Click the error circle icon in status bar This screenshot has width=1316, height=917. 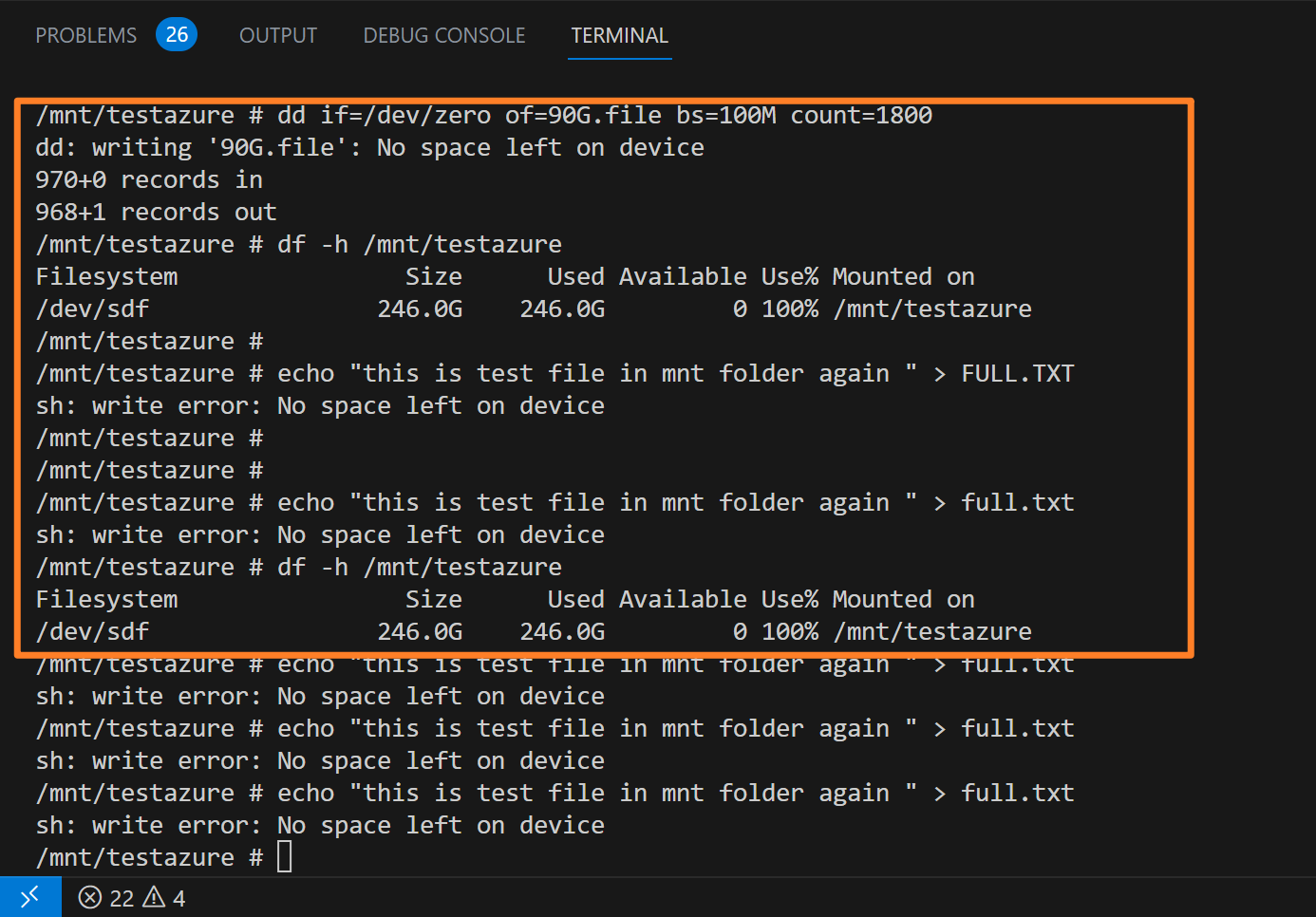tap(90, 897)
